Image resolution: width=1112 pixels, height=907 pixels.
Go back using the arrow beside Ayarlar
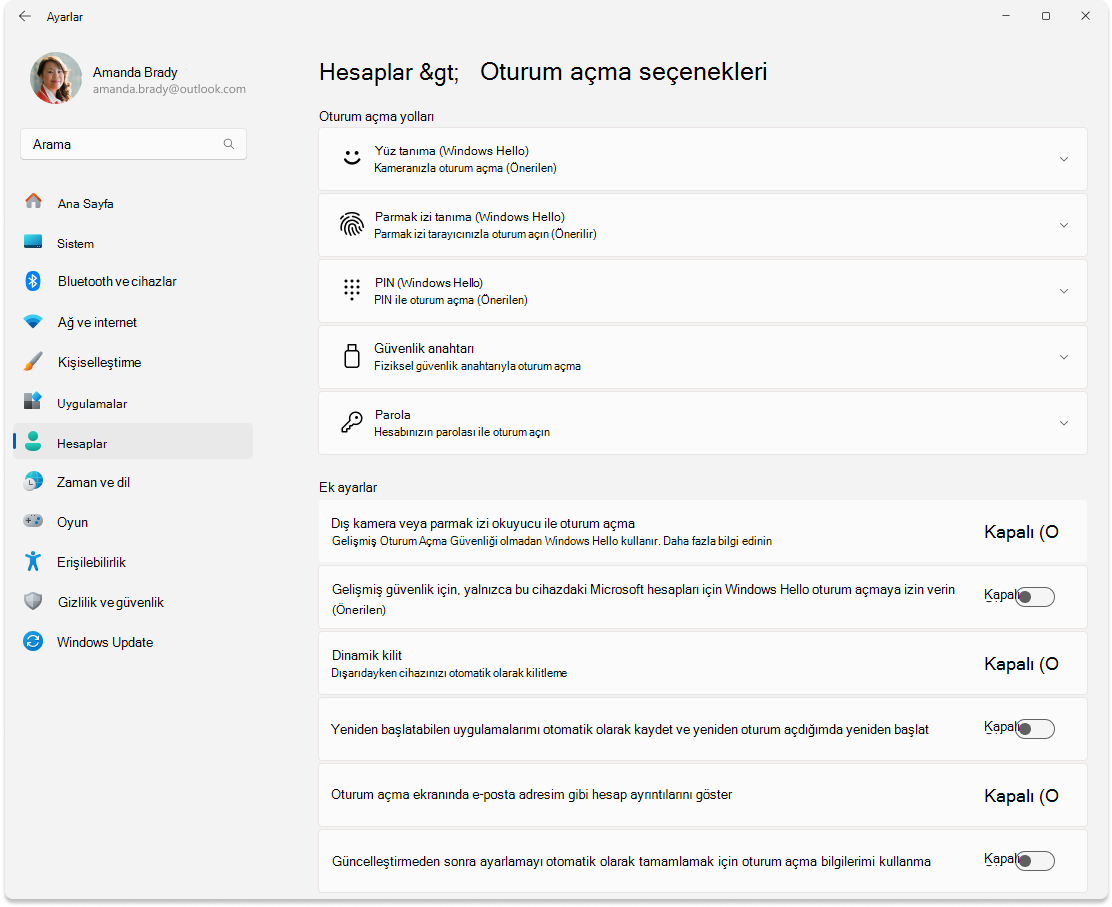pyautogui.click(x=25, y=16)
